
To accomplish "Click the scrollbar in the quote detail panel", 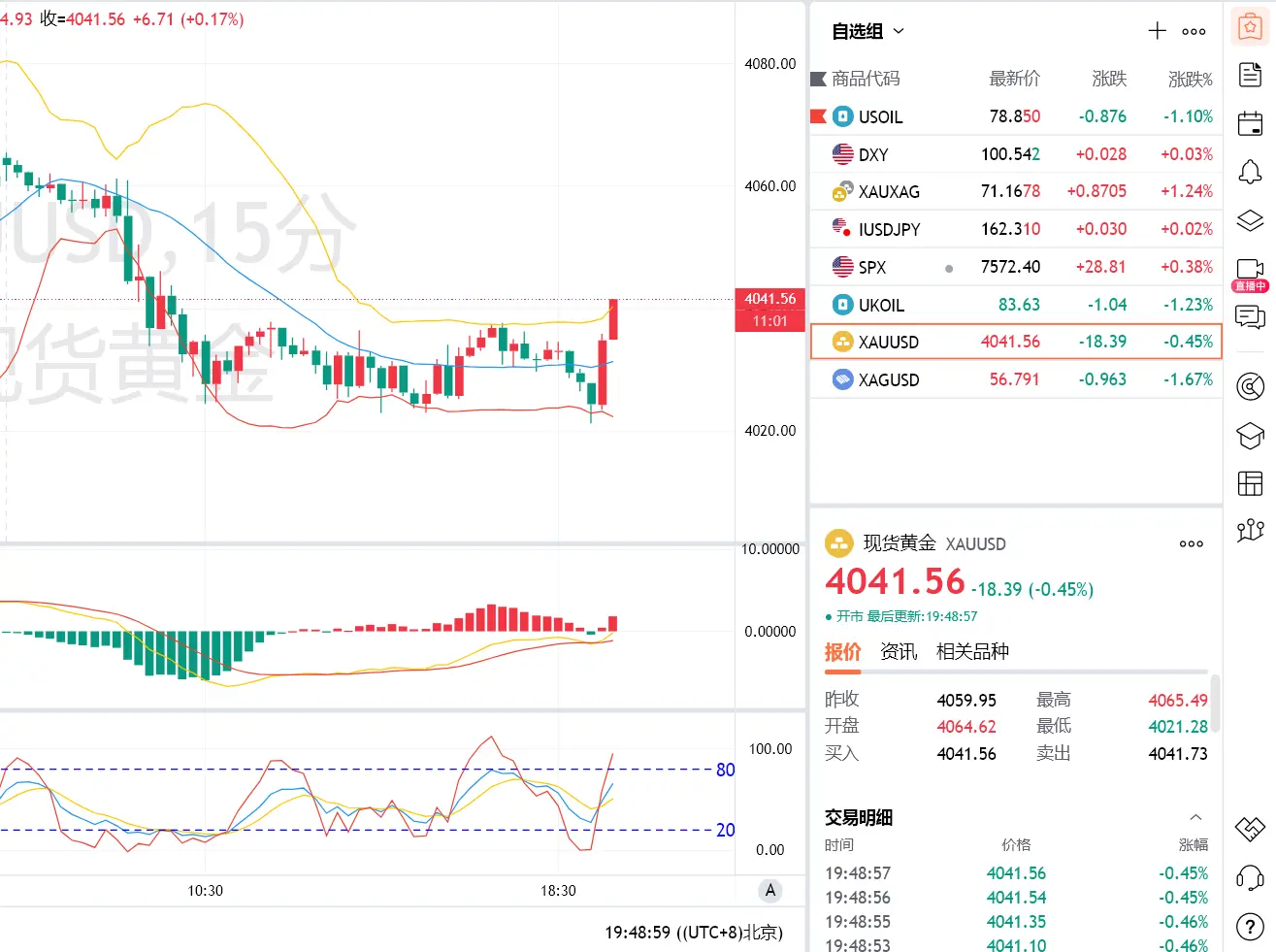I will pos(1215,705).
